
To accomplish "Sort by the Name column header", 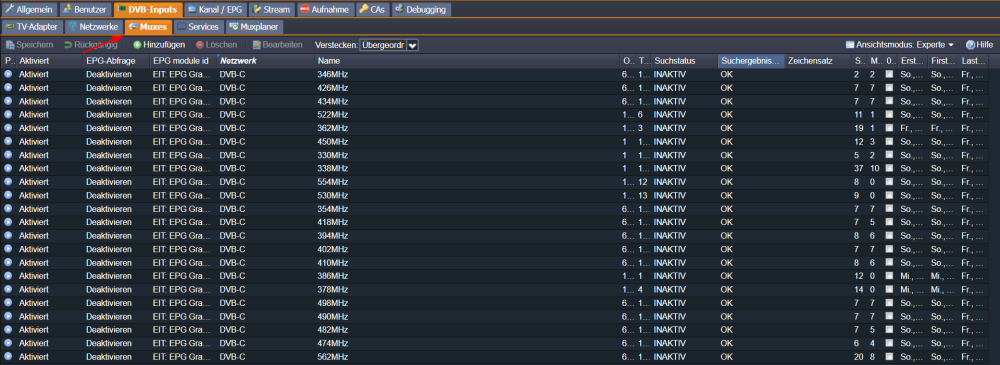I will pyautogui.click(x=467, y=61).
